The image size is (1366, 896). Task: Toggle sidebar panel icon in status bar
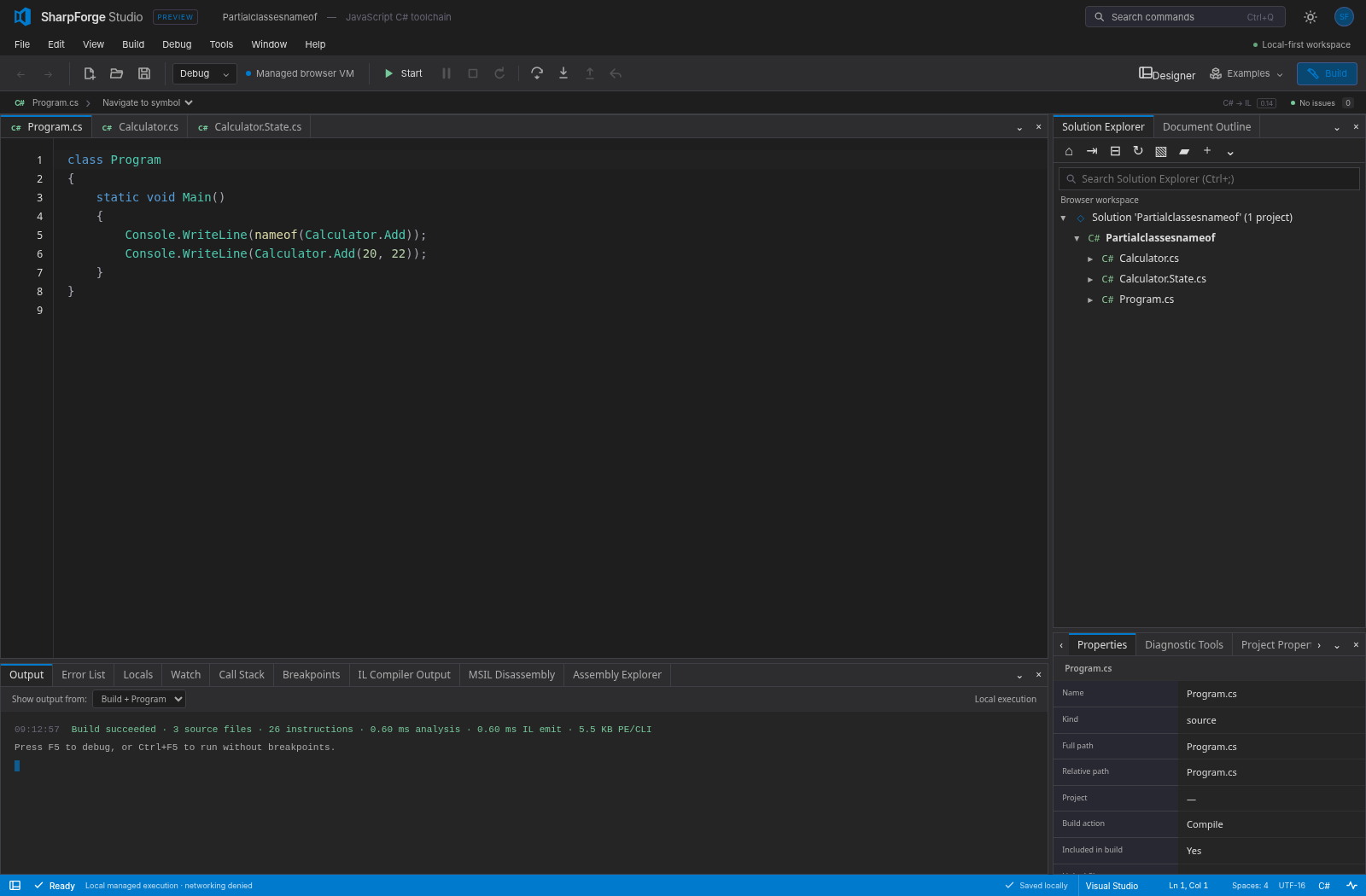coord(15,886)
